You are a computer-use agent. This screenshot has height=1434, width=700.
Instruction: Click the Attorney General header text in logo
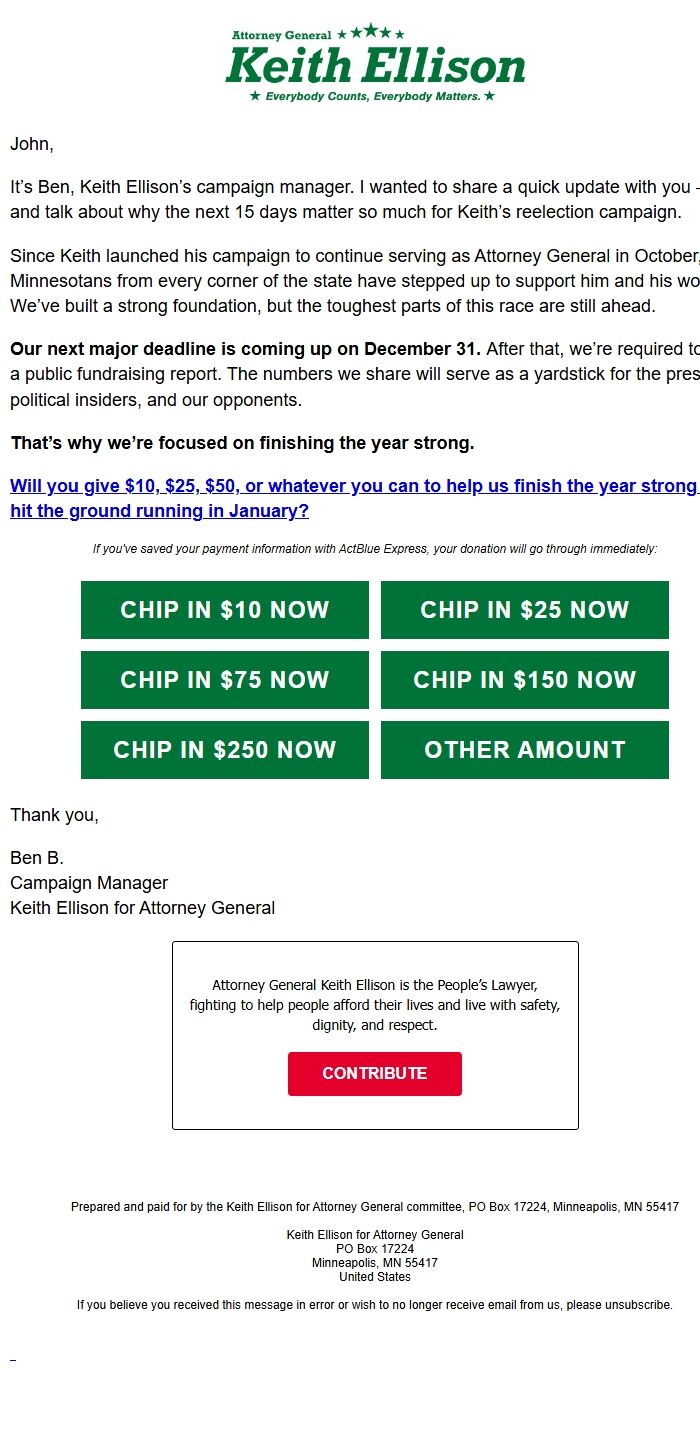[280, 33]
